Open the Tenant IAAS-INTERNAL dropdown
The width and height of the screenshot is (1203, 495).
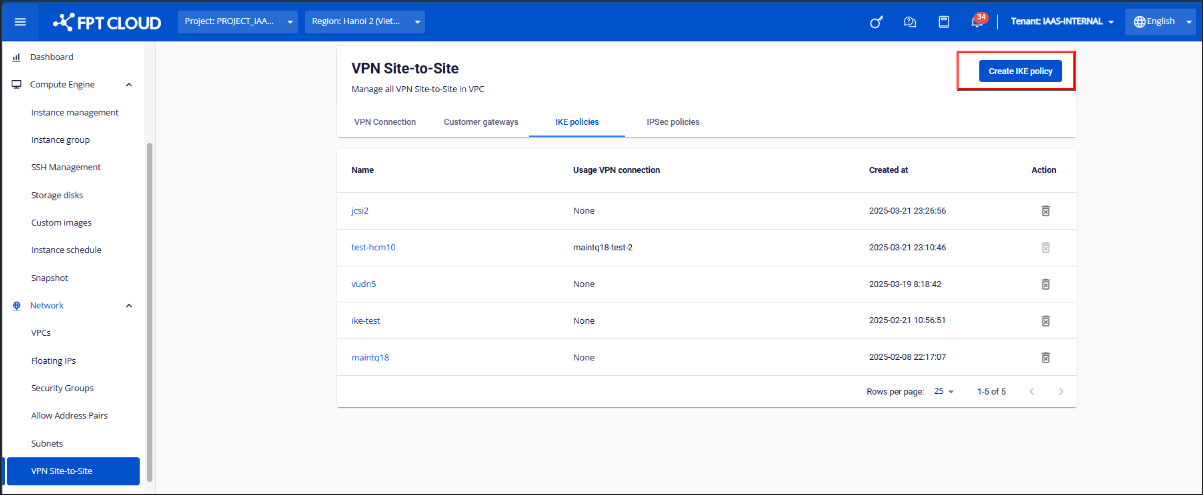point(1062,22)
